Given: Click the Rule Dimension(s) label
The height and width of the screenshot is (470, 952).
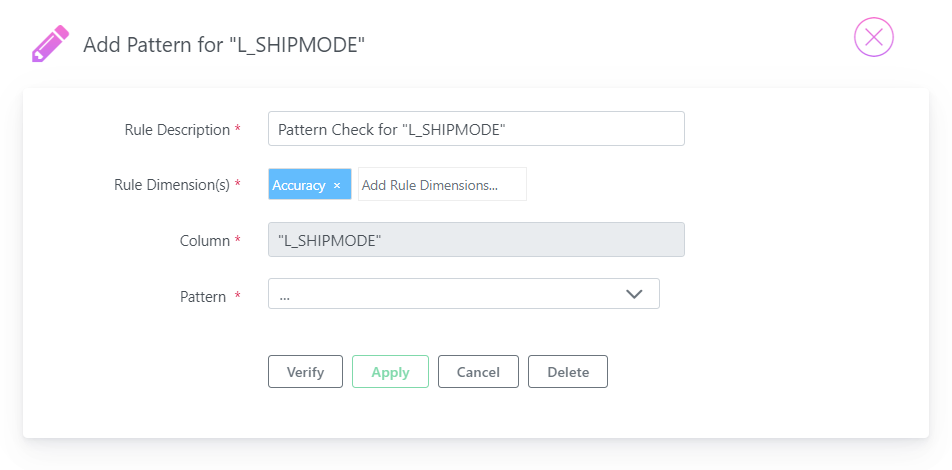Looking at the screenshot, I should 172,185.
